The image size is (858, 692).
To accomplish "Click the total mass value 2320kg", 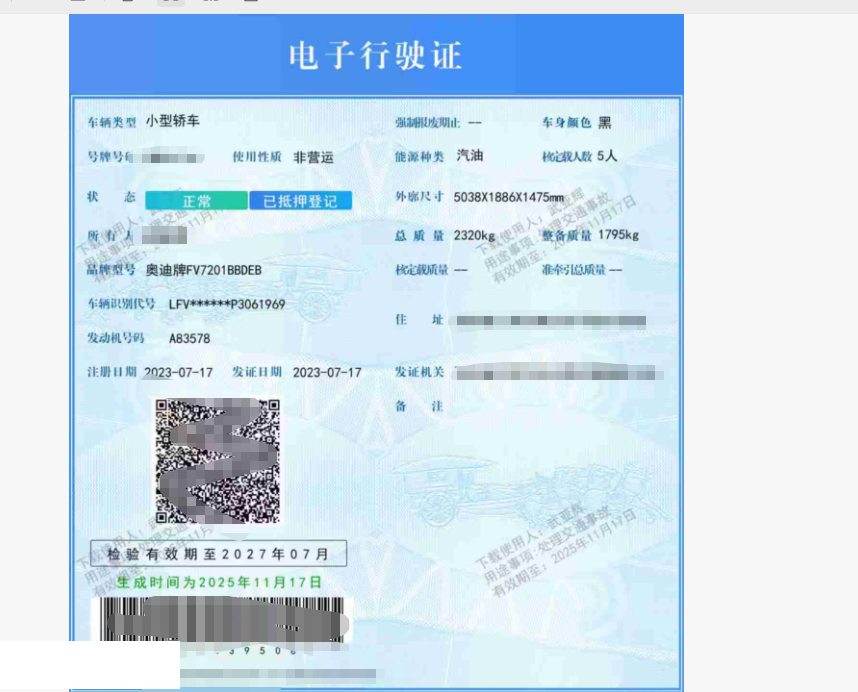I will (x=474, y=236).
